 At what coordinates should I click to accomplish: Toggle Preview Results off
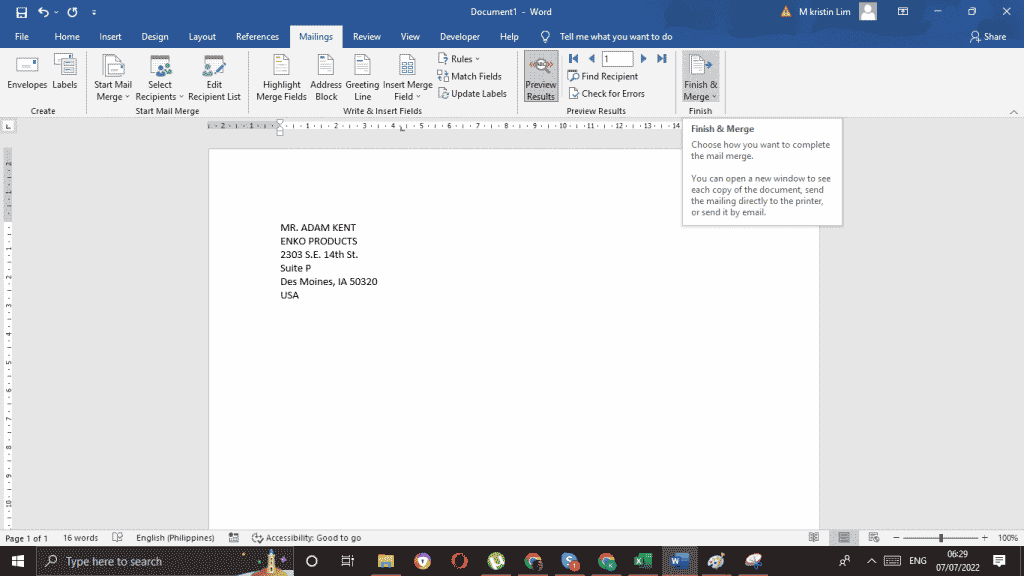click(541, 77)
